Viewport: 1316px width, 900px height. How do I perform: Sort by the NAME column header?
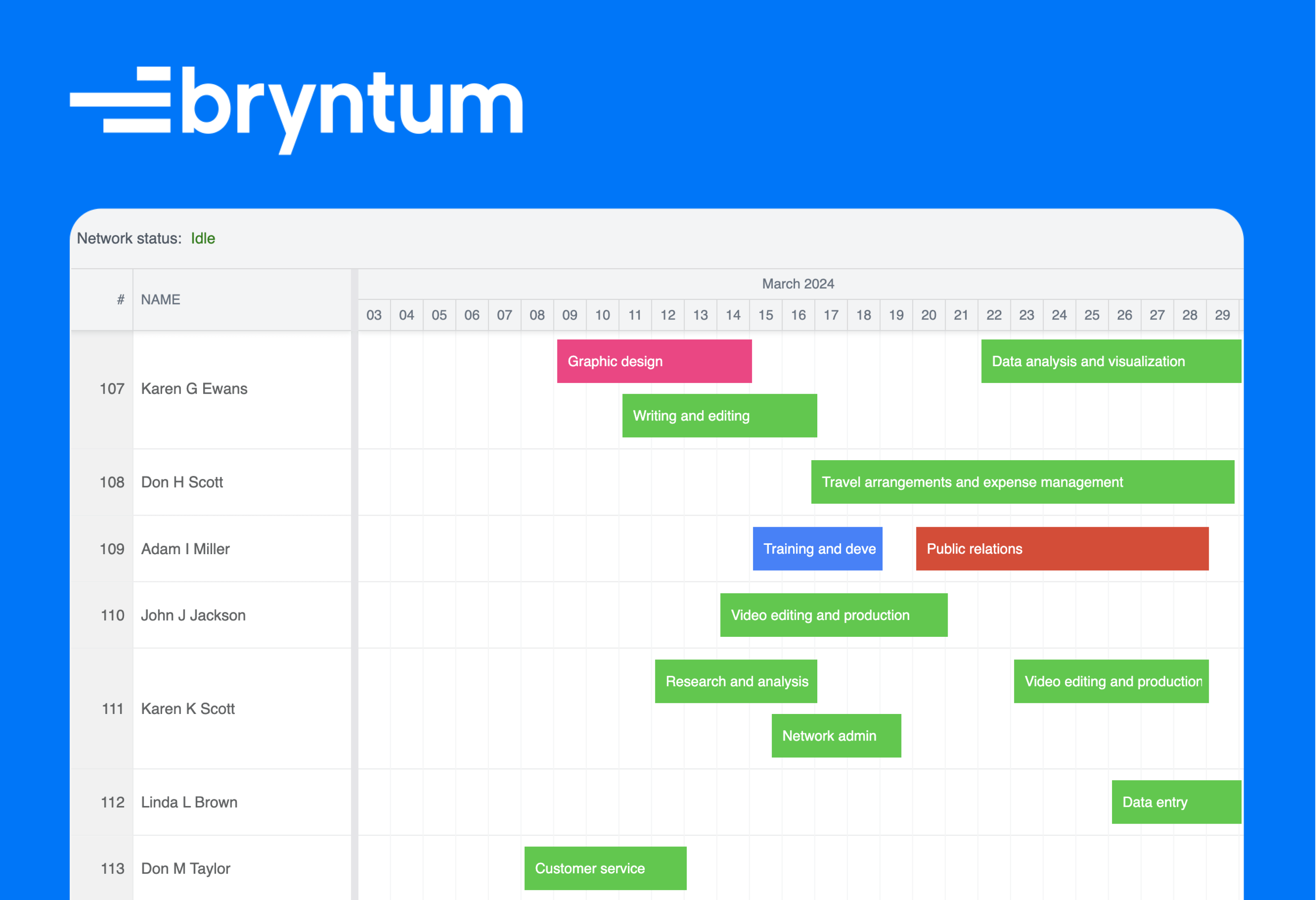click(242, 300)
